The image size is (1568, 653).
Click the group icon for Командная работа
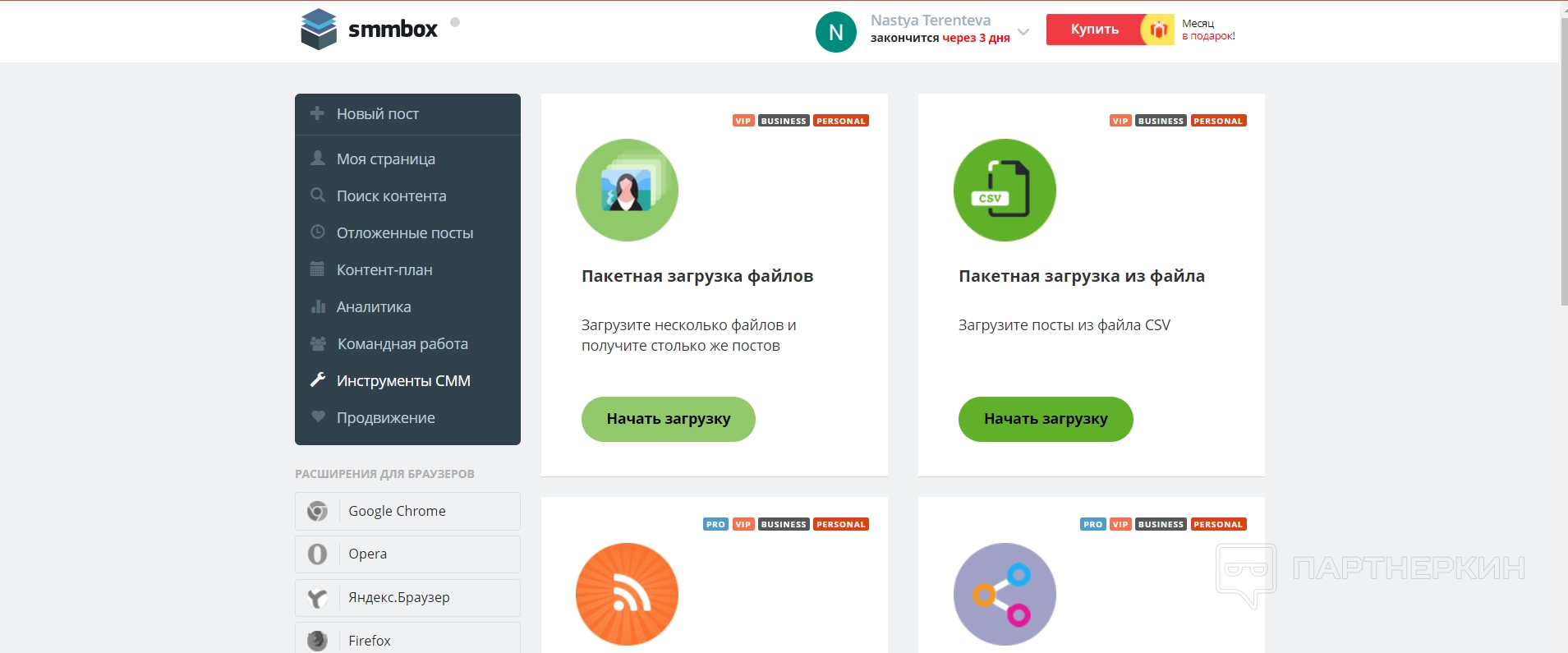[x=318, y=343]
